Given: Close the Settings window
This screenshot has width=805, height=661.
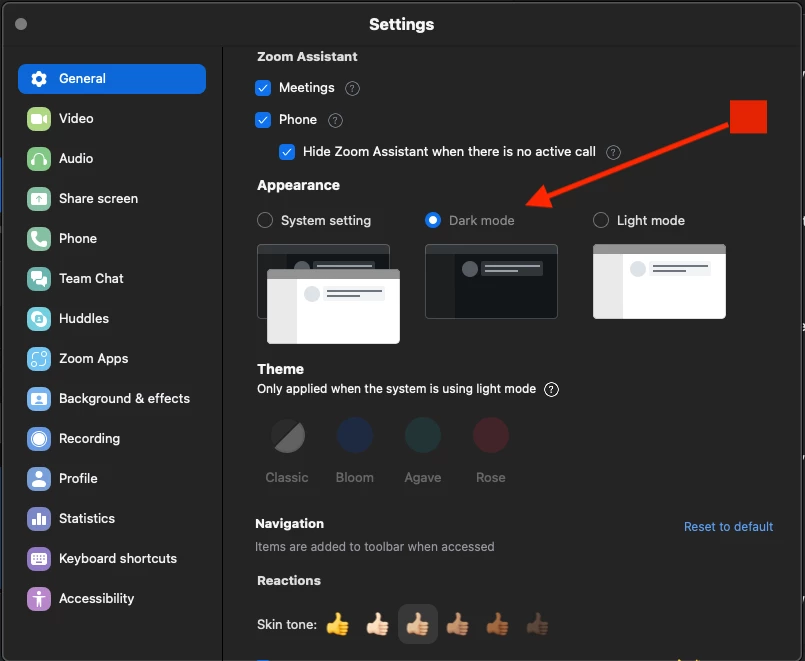Looking at the screenshot, I should click(x=21, y=24).
